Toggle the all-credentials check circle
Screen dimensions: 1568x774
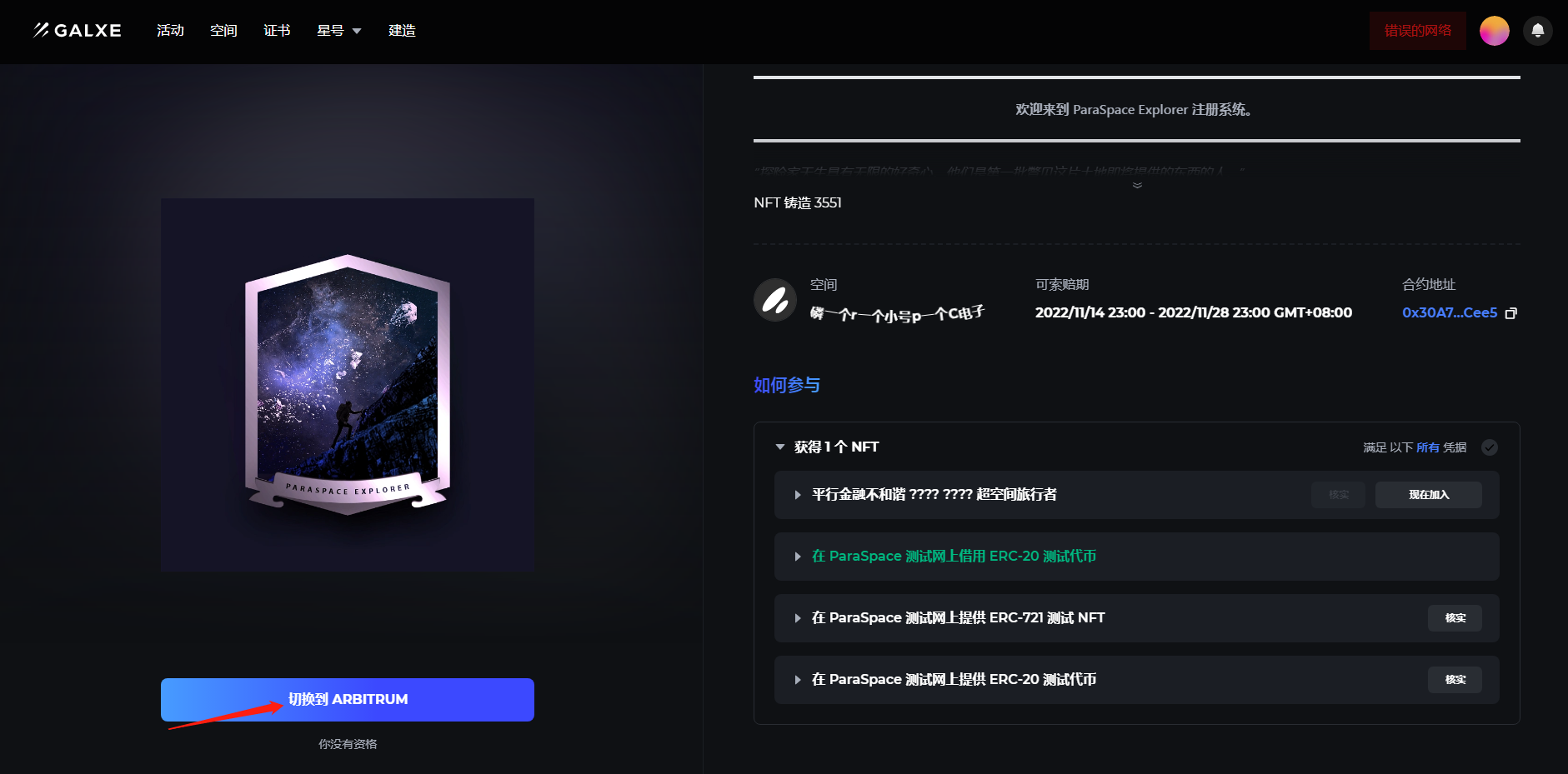(1490, 447)
